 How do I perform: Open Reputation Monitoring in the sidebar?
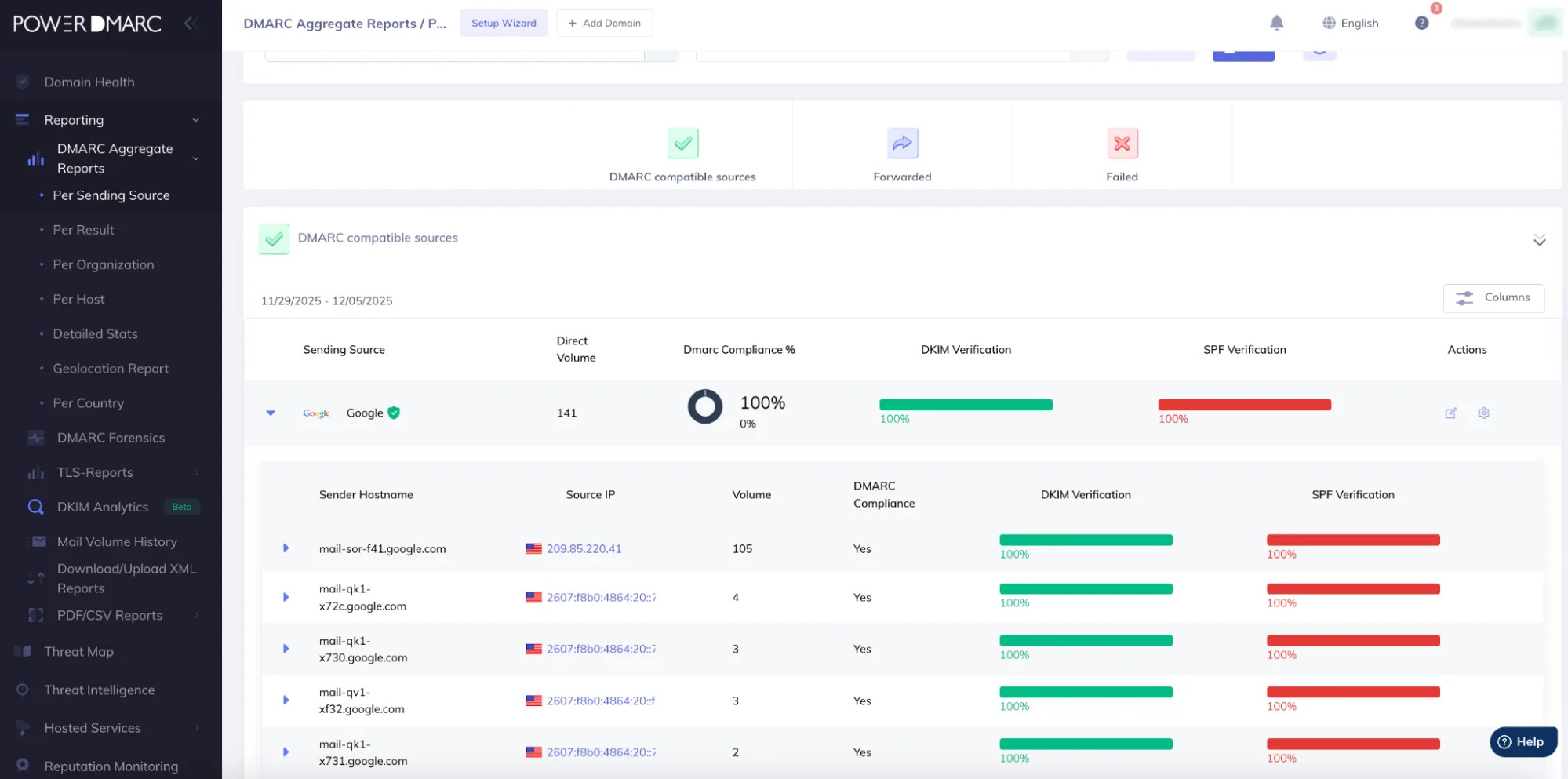111,766
